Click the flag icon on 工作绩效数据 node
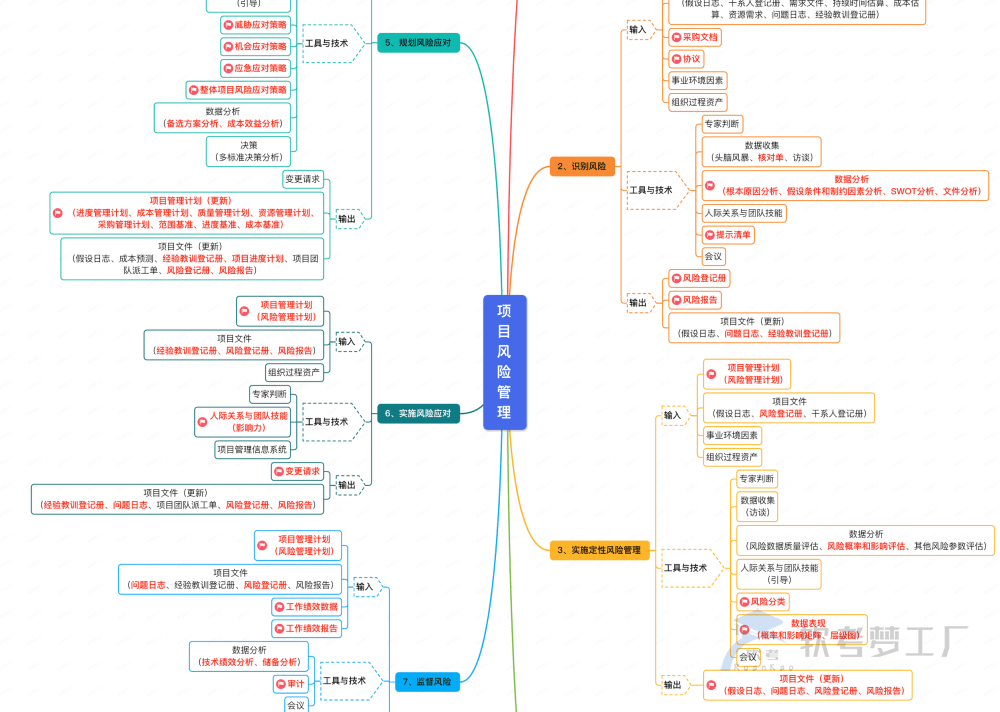Screen dimensions: 1000x712 pos(279,606)
